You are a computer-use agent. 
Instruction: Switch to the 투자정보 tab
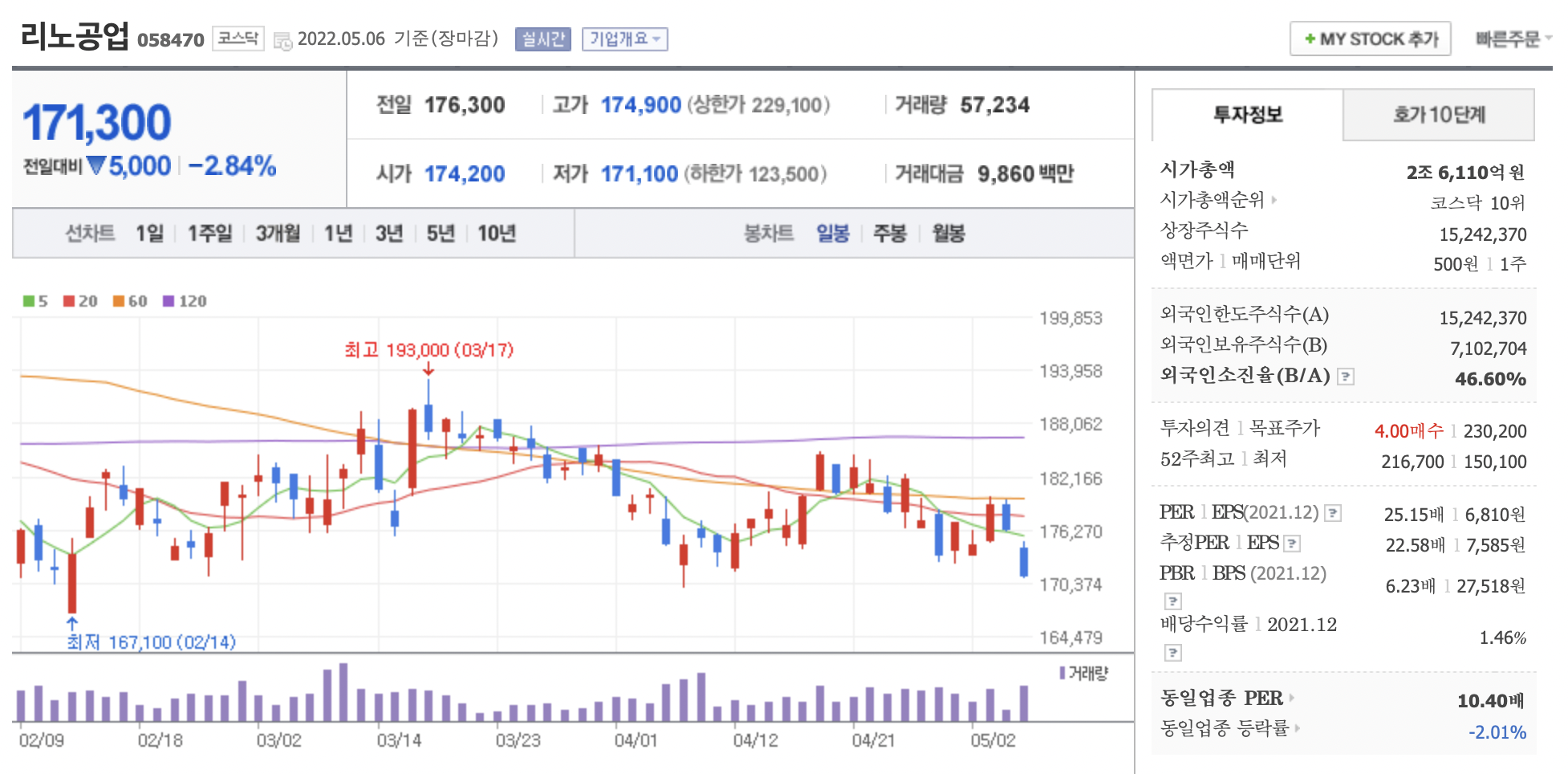click(1247, 115)
